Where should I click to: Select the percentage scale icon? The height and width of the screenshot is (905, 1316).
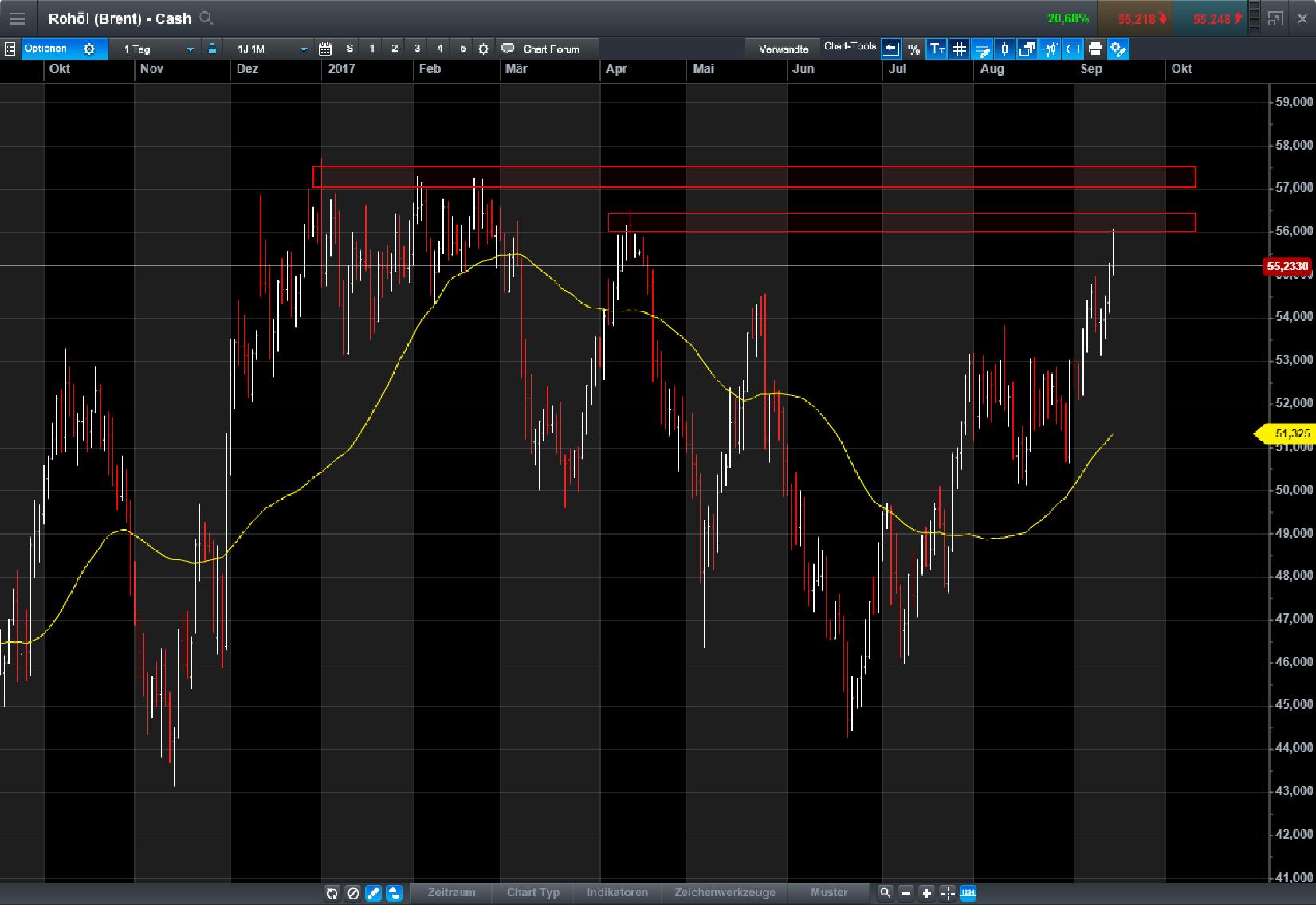pos(914,49)
